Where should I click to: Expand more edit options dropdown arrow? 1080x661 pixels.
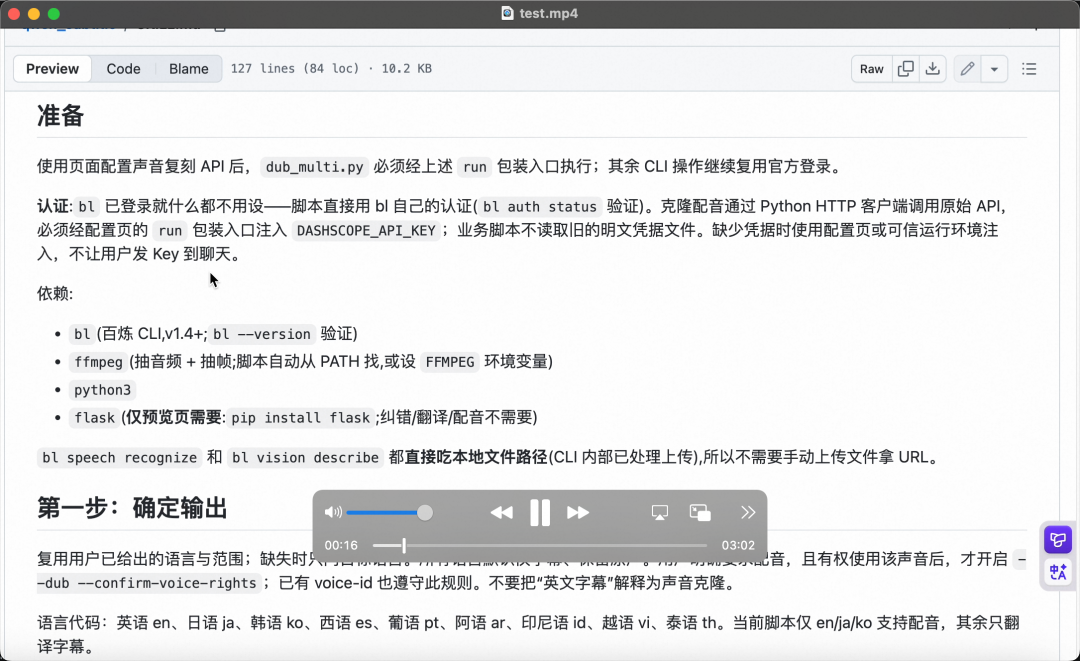click(x=994, y=69)
